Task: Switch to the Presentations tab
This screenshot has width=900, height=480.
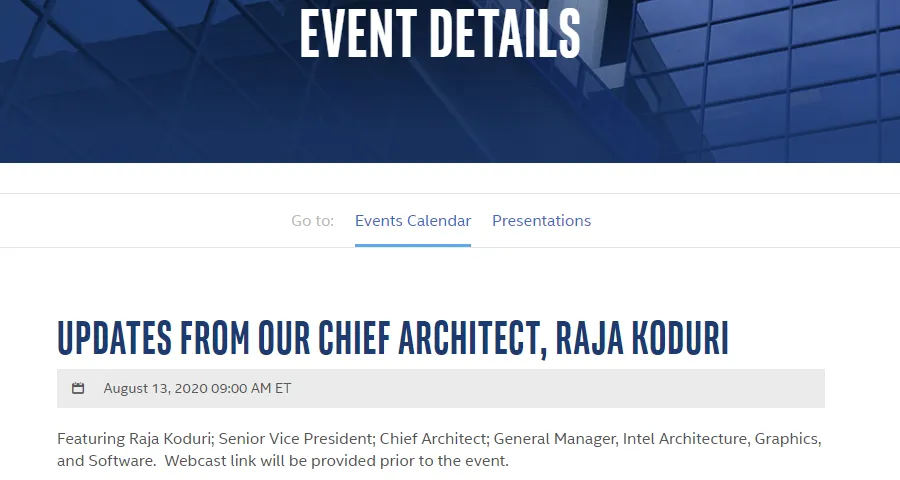Action: pos(541,220)
